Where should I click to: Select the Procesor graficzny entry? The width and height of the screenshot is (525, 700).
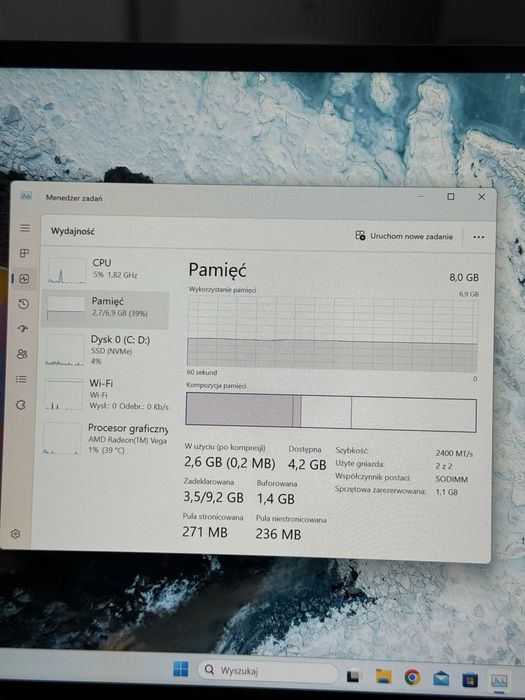tap(104, 438)
